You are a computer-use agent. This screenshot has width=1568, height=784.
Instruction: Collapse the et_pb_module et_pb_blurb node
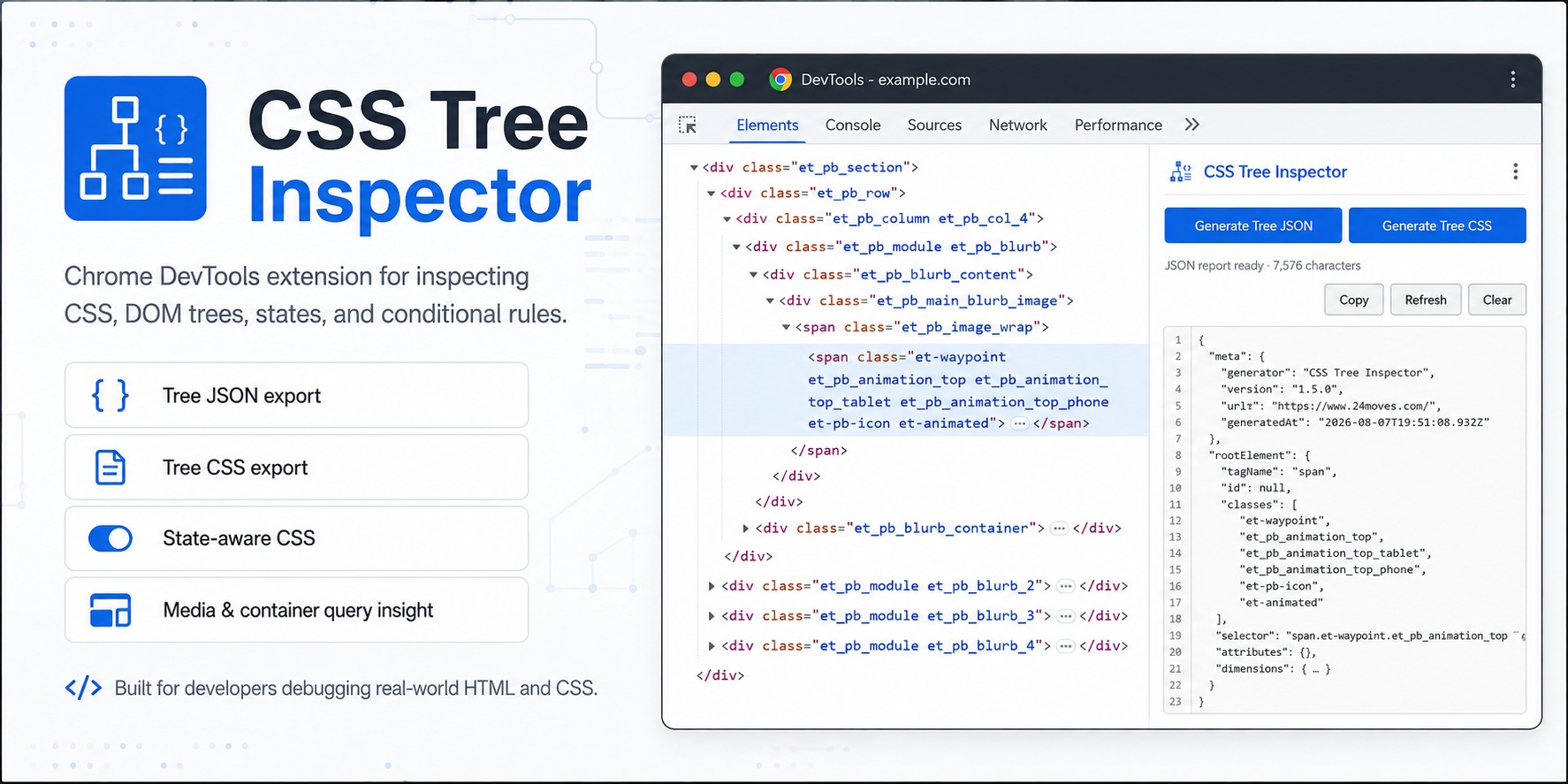pos(735,247)
